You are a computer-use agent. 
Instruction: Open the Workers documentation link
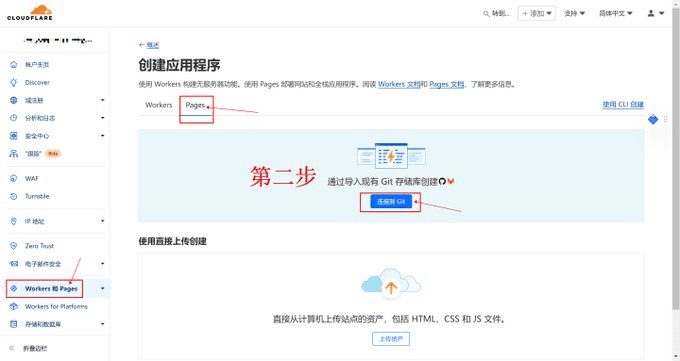pyautogui.click(x=399, y=84)
